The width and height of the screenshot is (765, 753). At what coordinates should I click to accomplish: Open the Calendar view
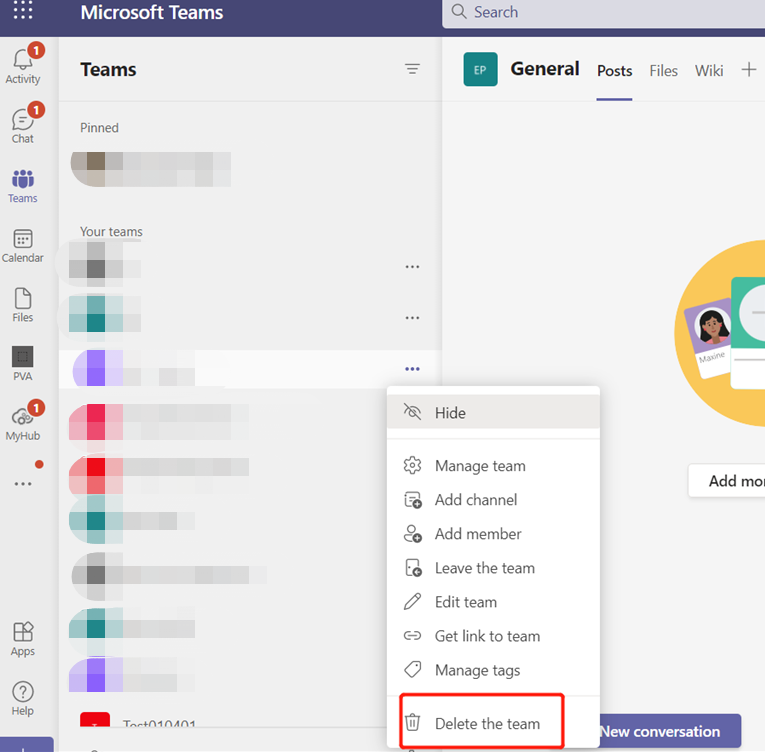pyautogui.click(x=22, y=246)
